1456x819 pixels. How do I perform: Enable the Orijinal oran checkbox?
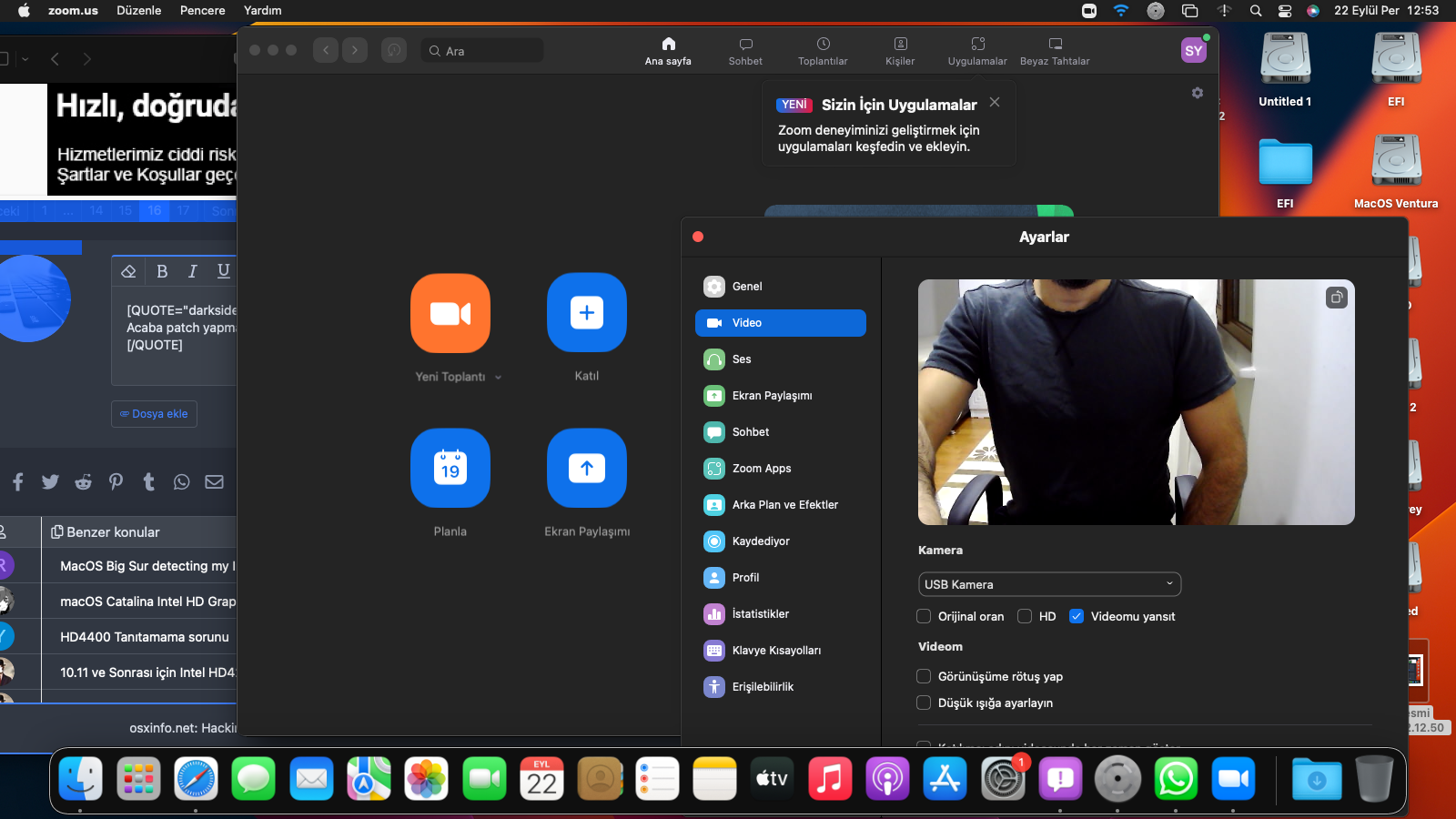(924, 616)
